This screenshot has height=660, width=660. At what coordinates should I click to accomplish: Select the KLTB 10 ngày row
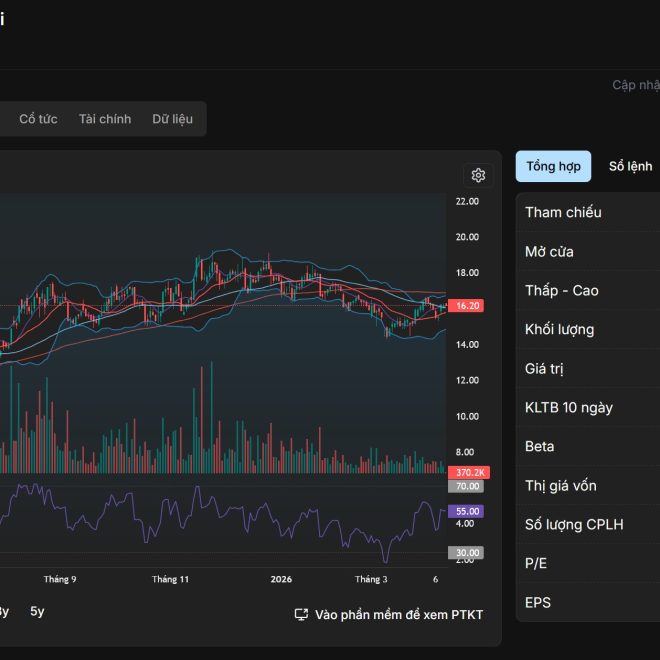[x=587, y=407]
